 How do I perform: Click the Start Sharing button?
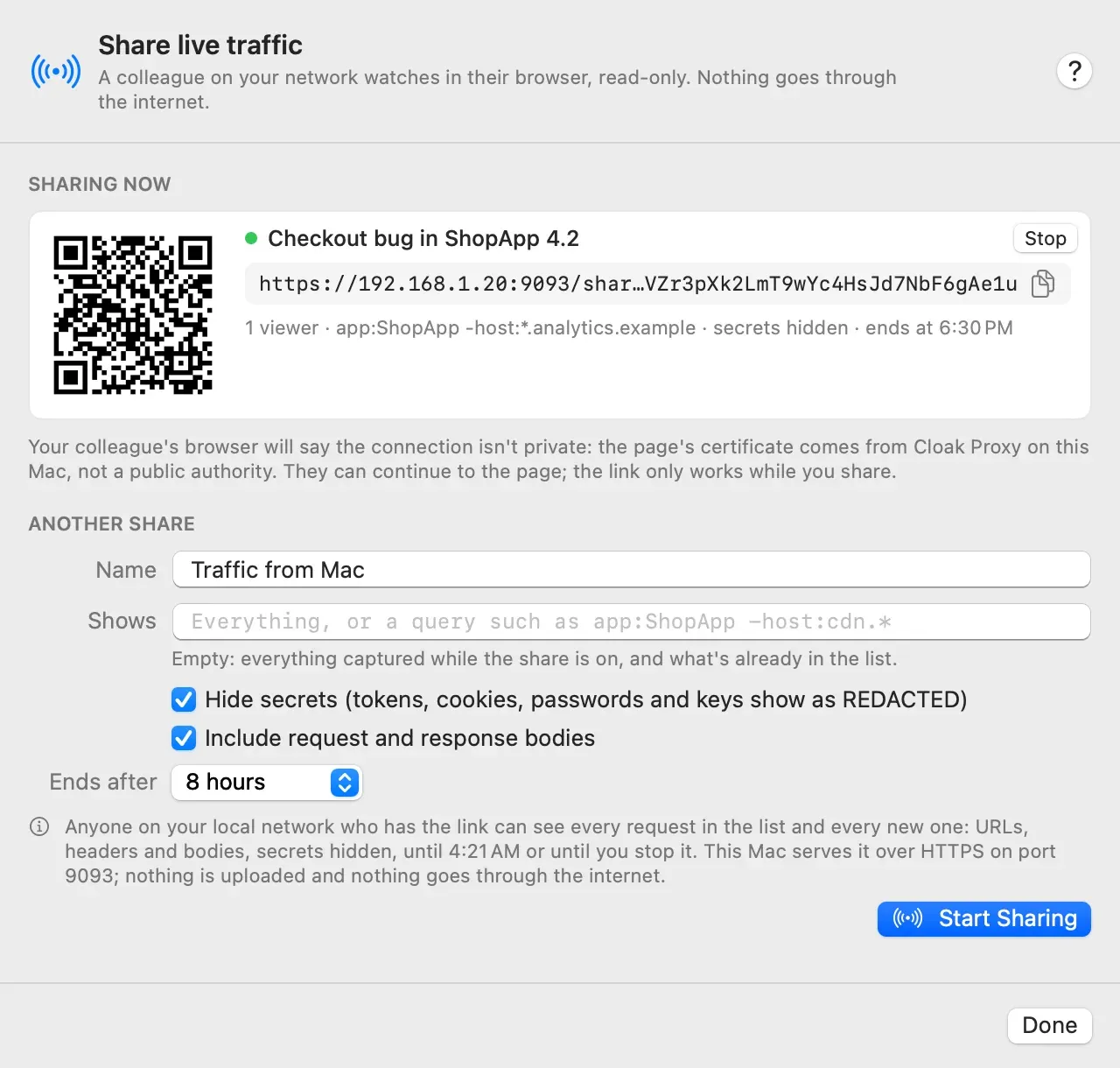984,918
